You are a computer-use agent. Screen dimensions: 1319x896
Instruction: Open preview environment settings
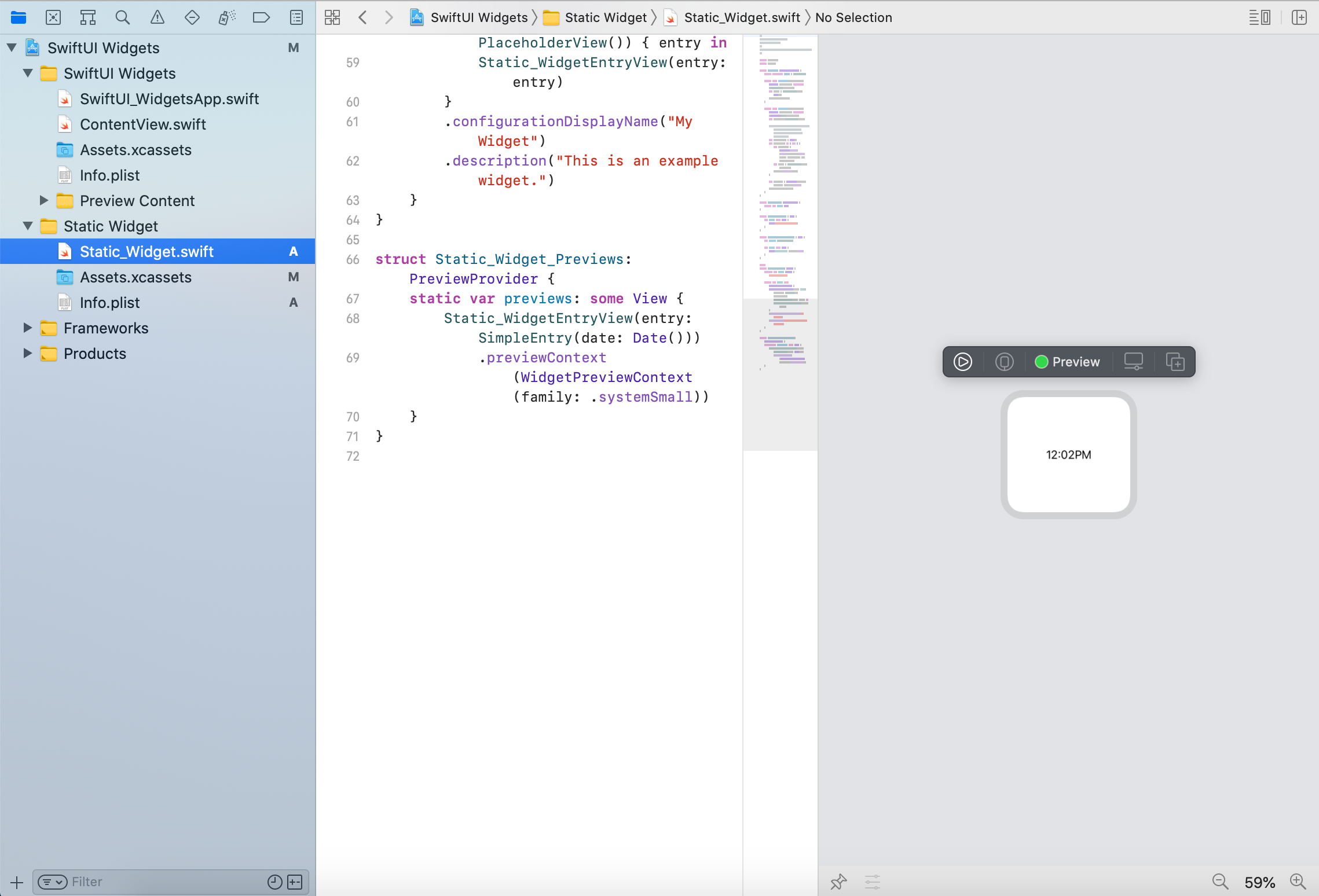click(871, 882)
